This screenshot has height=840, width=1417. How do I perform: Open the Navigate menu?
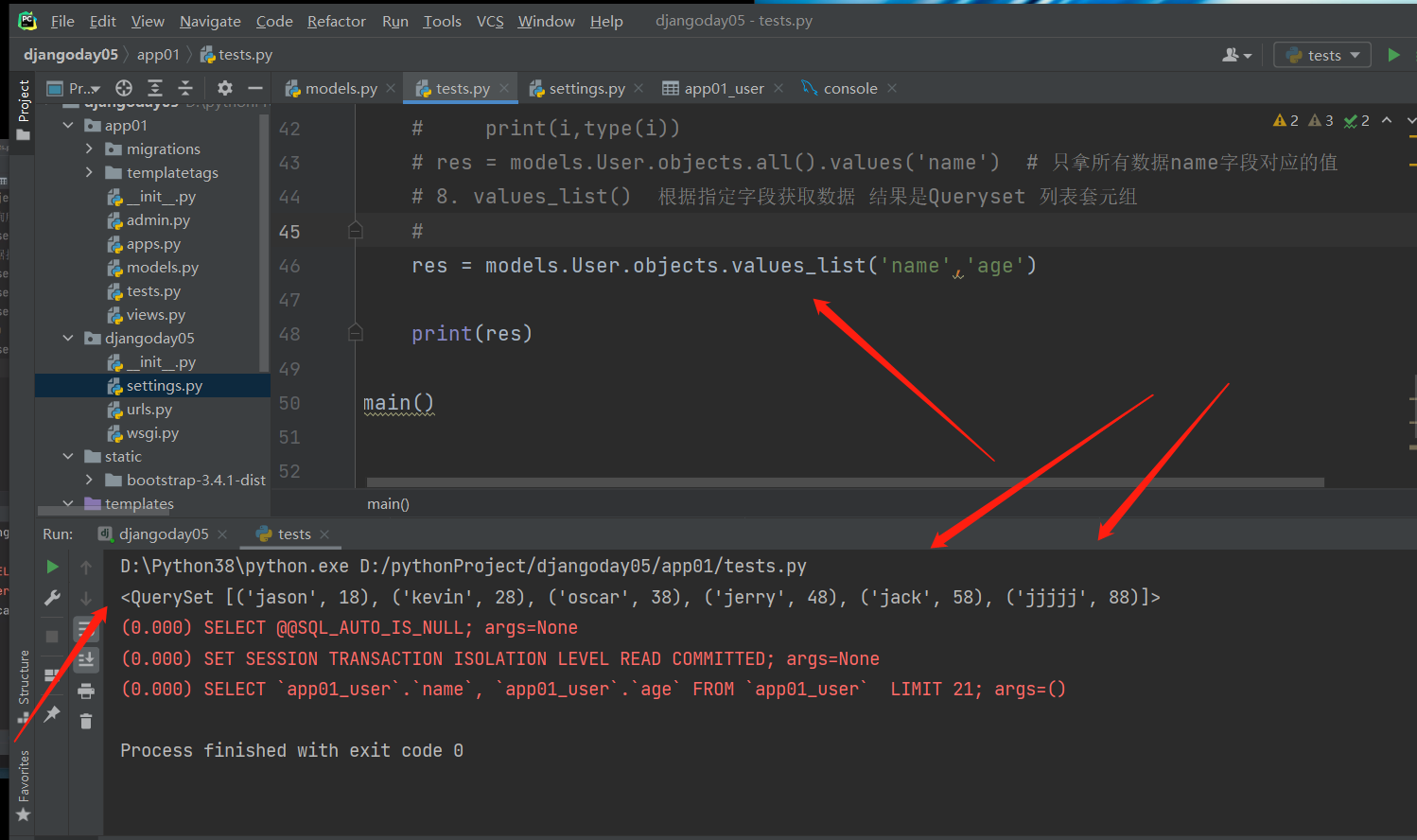point(210,21)
